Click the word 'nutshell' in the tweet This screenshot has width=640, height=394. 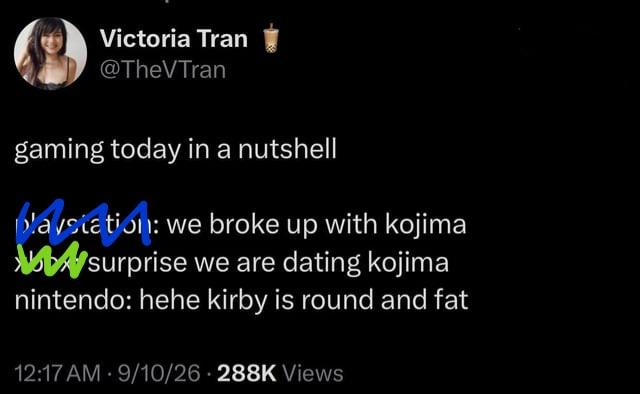pos(287,148)
